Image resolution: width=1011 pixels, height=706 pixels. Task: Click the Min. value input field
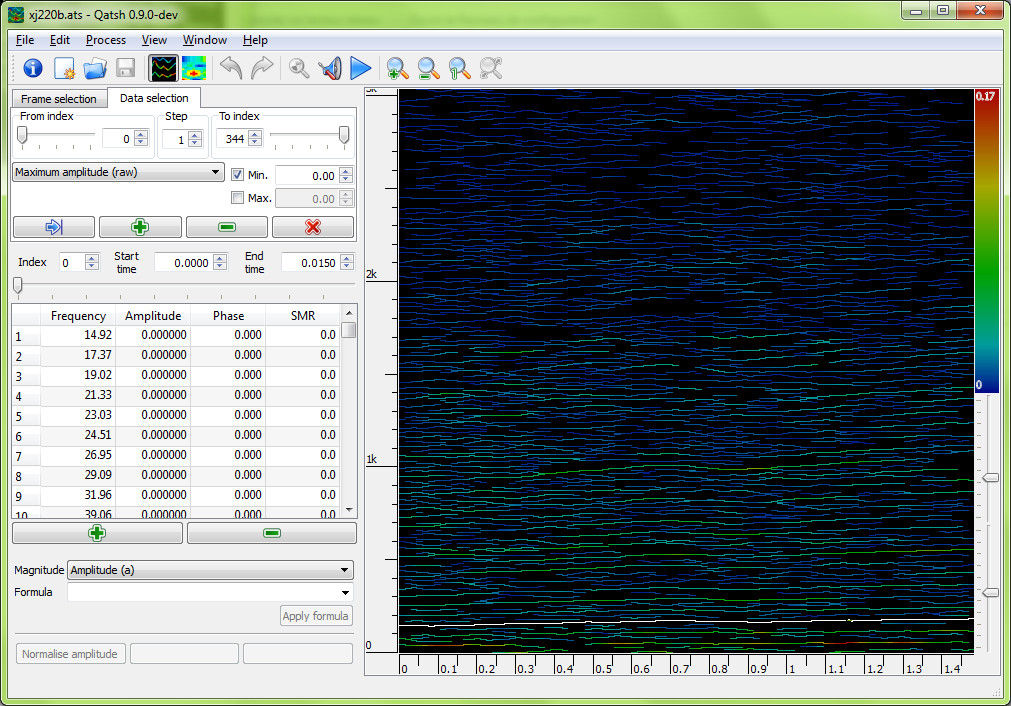tap(308, 175)
